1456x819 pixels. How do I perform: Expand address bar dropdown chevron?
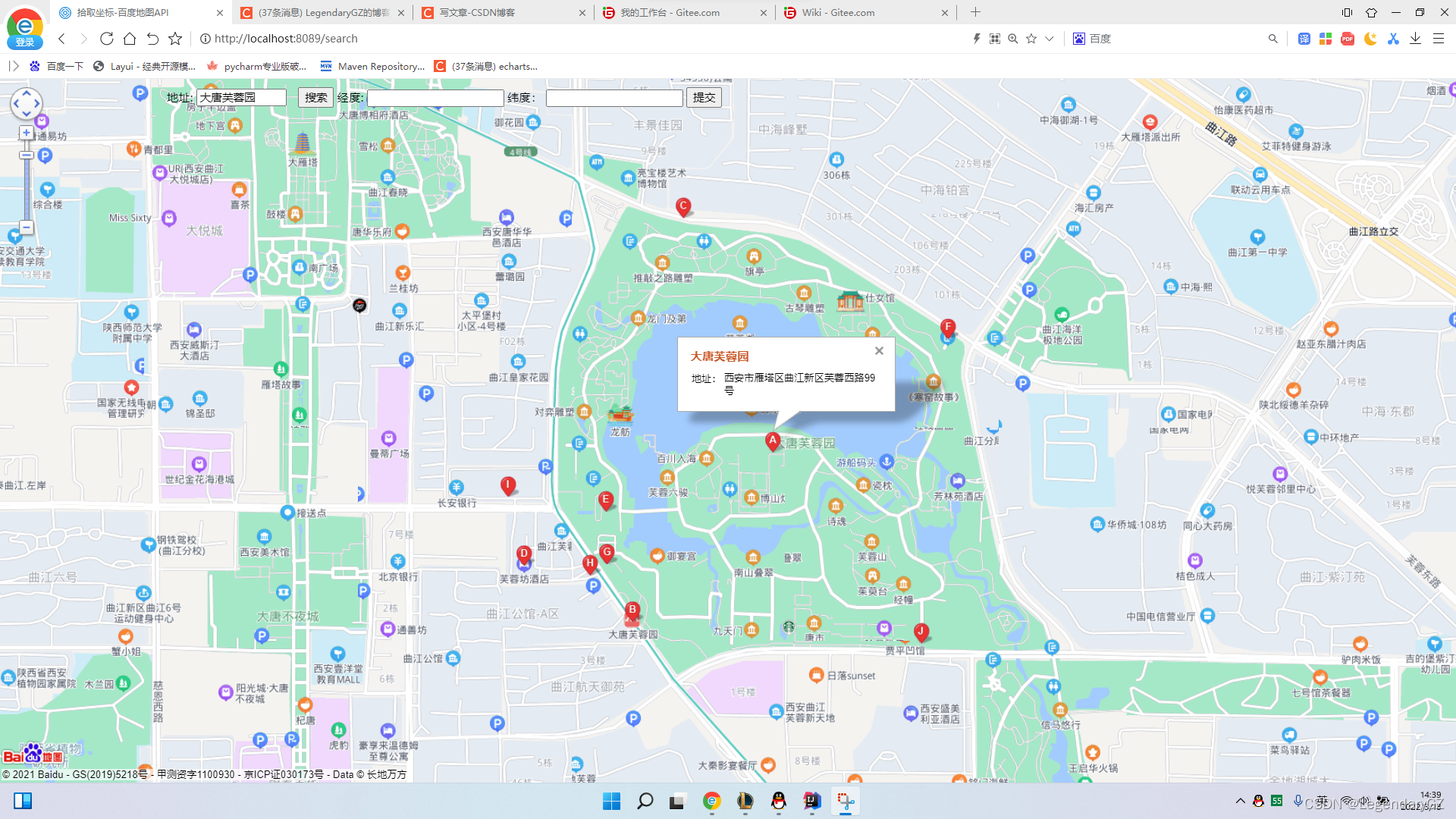pyautogui.click(x=1050, y=39)
